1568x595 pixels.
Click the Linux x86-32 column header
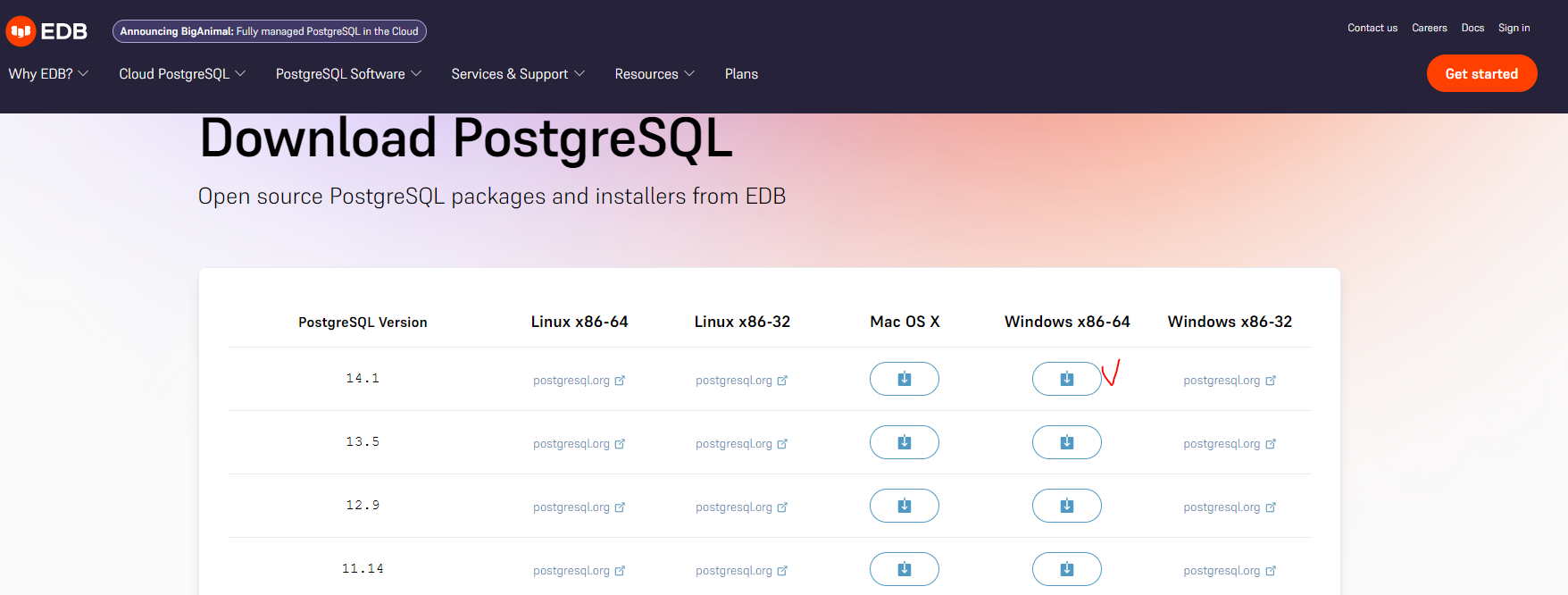(742, 322)
